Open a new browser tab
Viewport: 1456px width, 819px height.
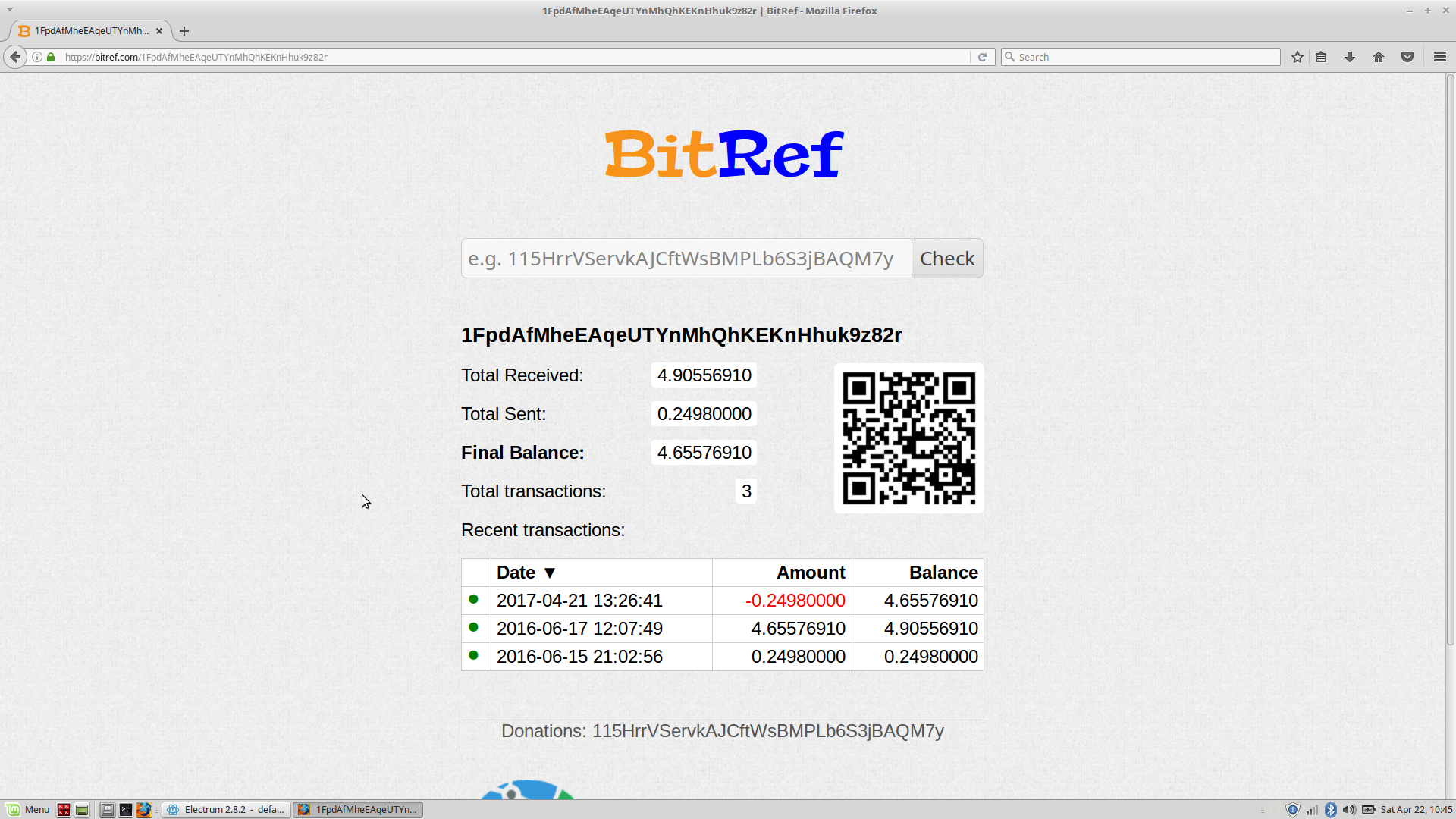(x=184, y=31)
